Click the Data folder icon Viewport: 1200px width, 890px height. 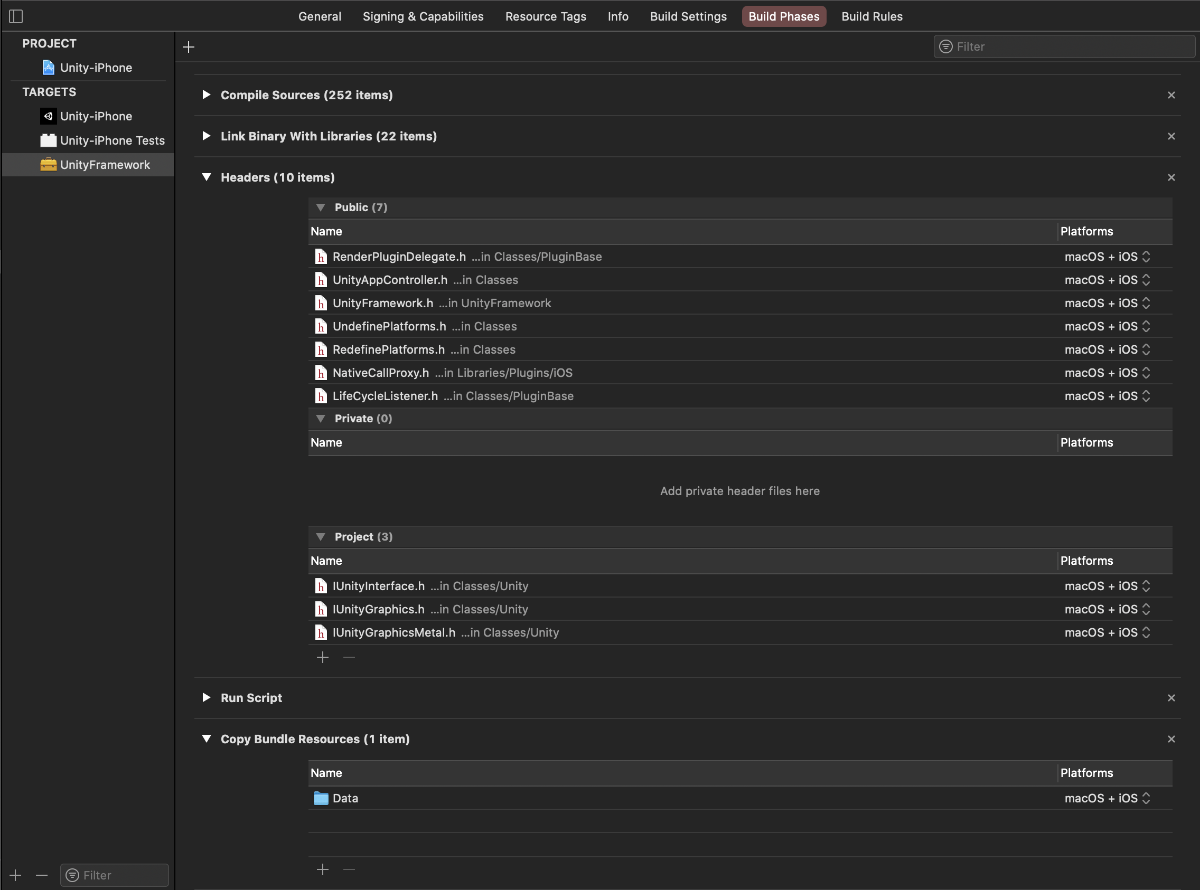[321, 798]
